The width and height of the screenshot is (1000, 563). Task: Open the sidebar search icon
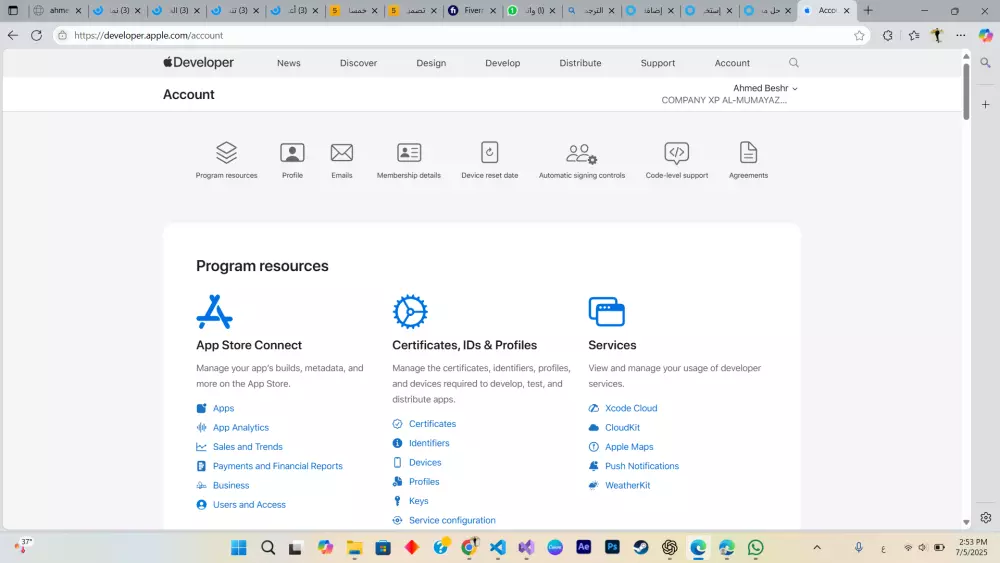point(985,62)
